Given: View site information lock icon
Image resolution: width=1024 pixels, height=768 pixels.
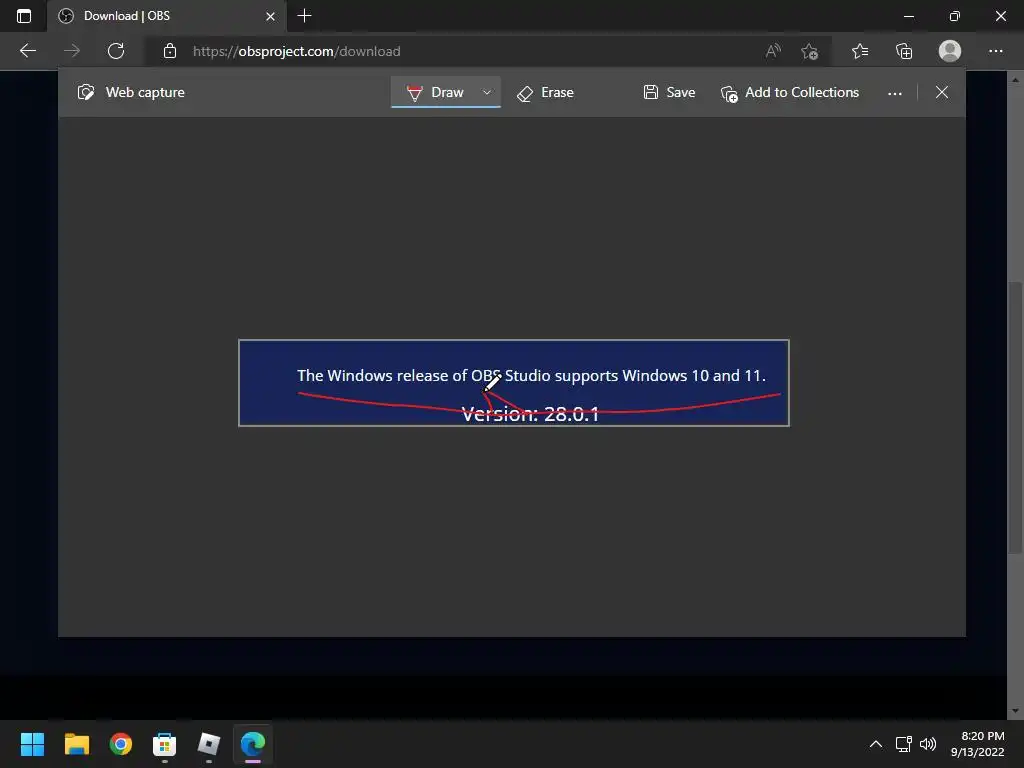Looking at the screenshot, I should pos(170,51).
